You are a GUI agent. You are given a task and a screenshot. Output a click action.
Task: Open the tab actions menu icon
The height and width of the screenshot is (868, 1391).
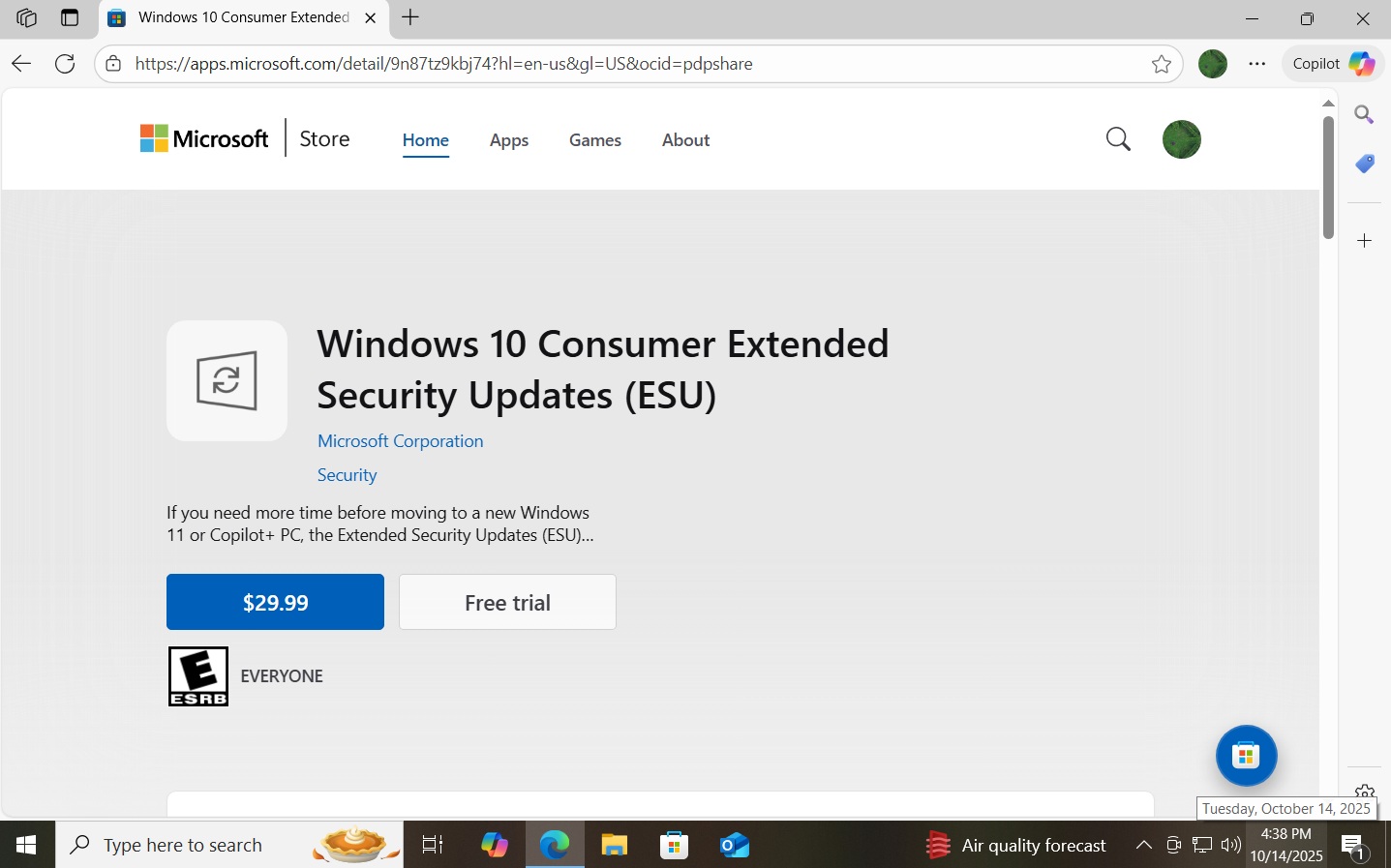(69, 17)
